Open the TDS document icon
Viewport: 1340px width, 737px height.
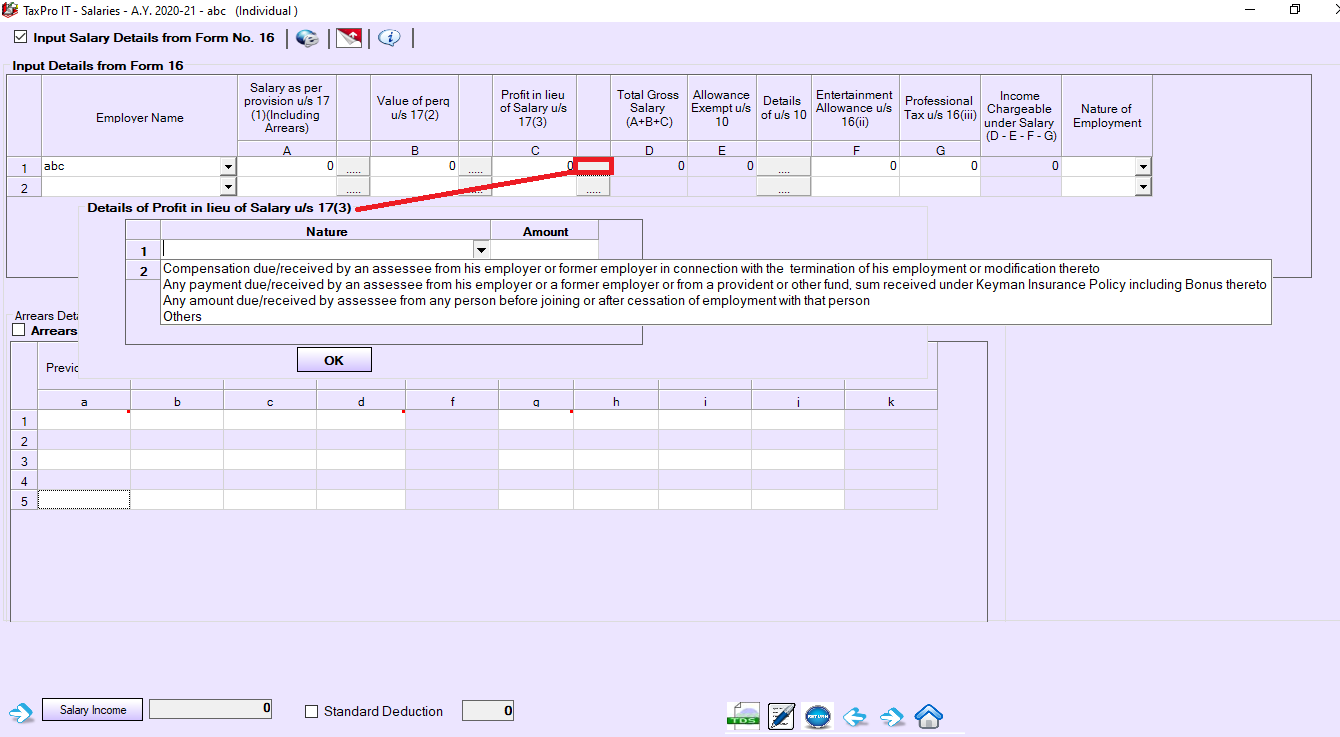point(743,716)
